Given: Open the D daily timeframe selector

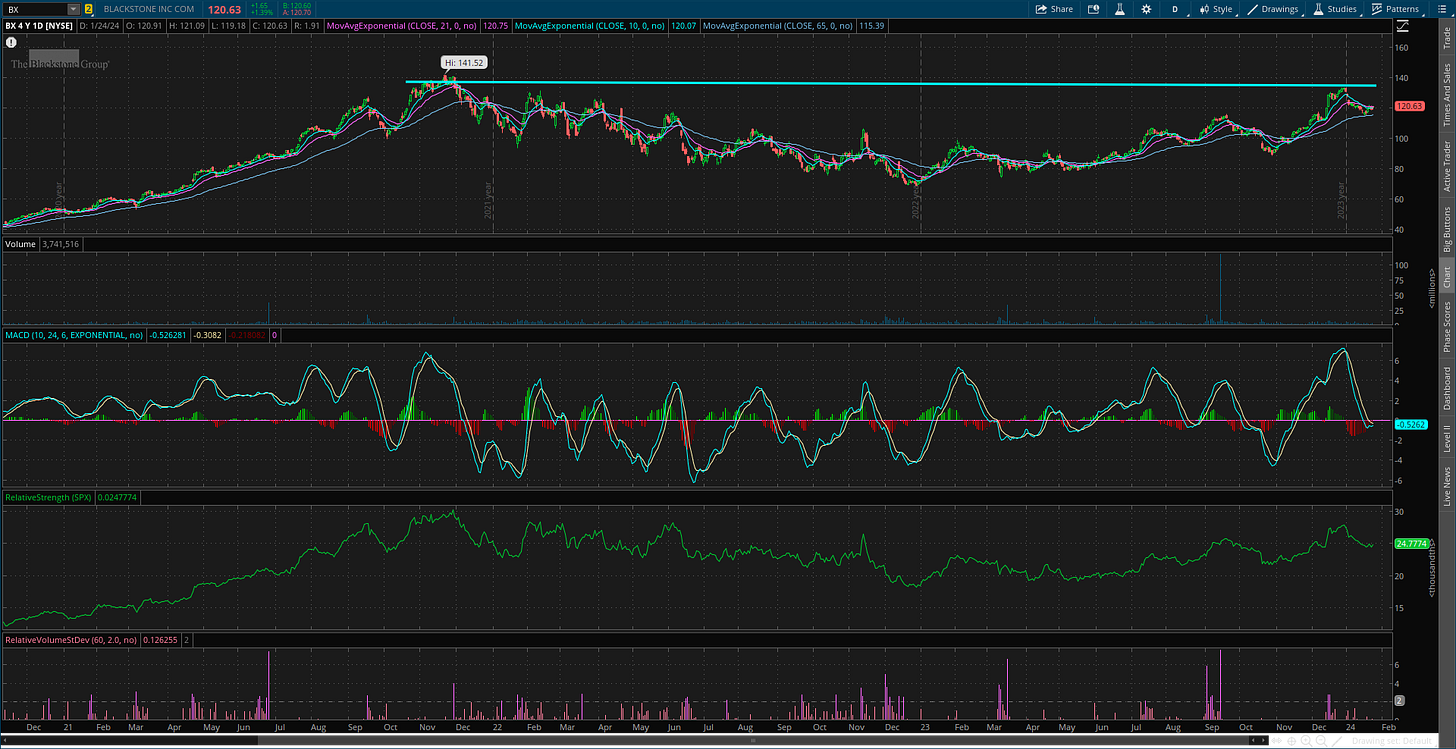Looking at the screenshot, I should point(1174,8).
